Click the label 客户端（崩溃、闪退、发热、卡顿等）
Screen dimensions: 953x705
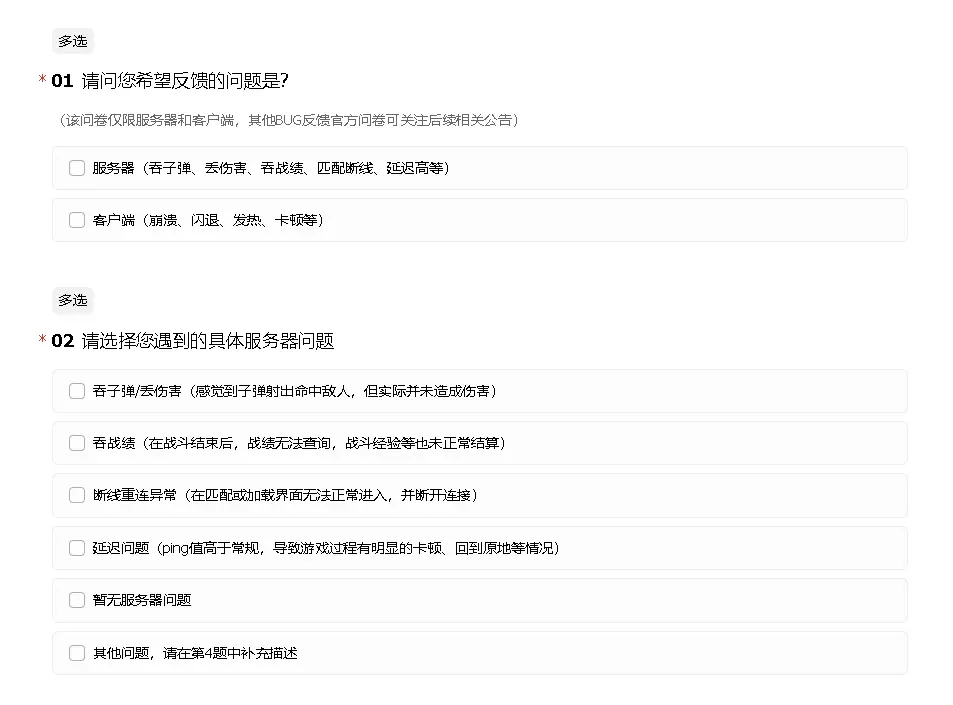point(208,220)
